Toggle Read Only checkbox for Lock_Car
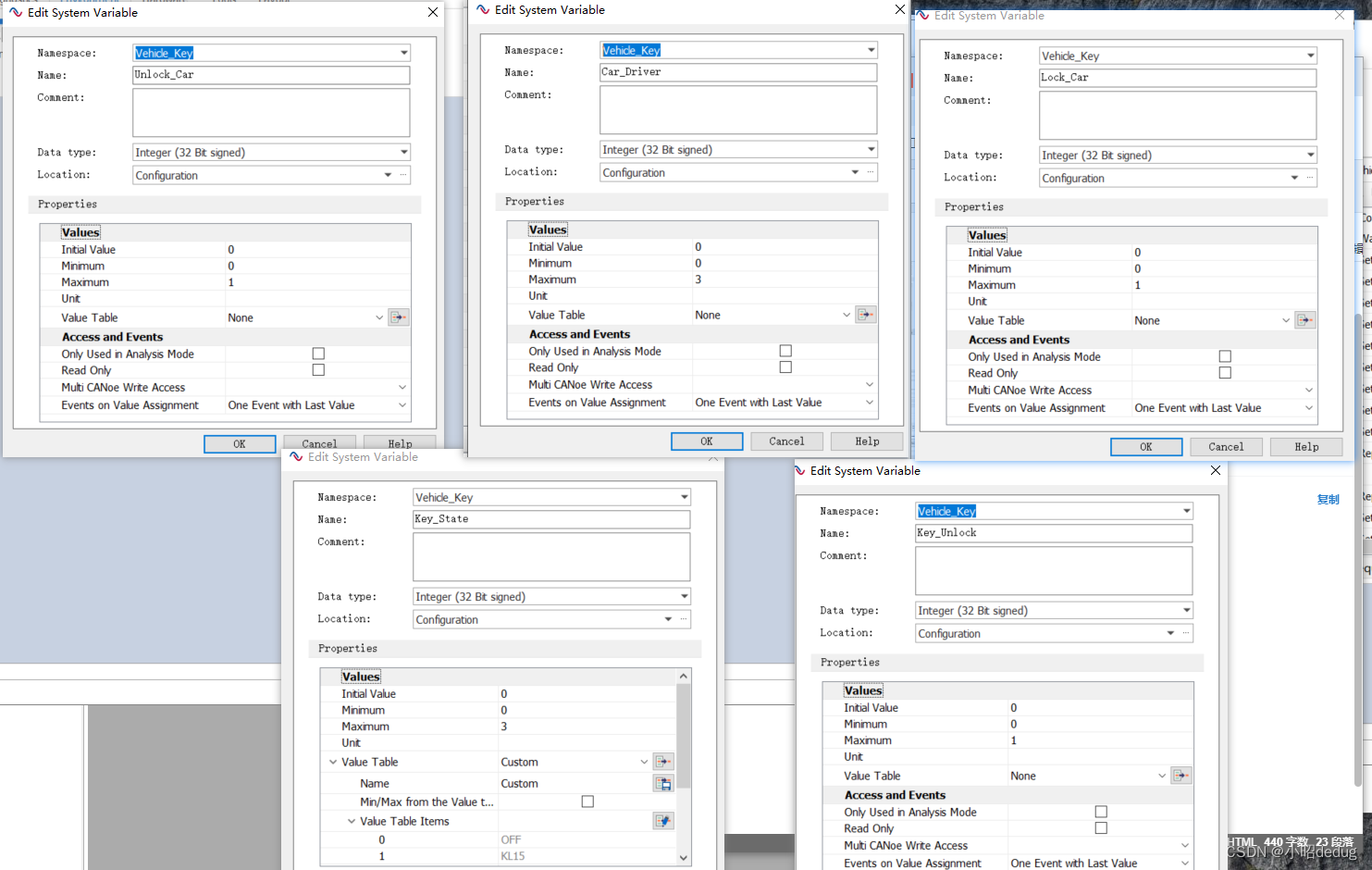The width and height of the screenshot is (1372, 870). pyautogui.click(x=1225, y=373)
